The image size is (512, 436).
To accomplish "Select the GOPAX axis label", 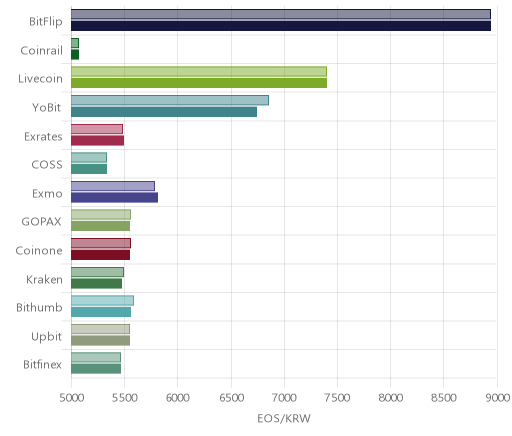I will coord(42,222).
